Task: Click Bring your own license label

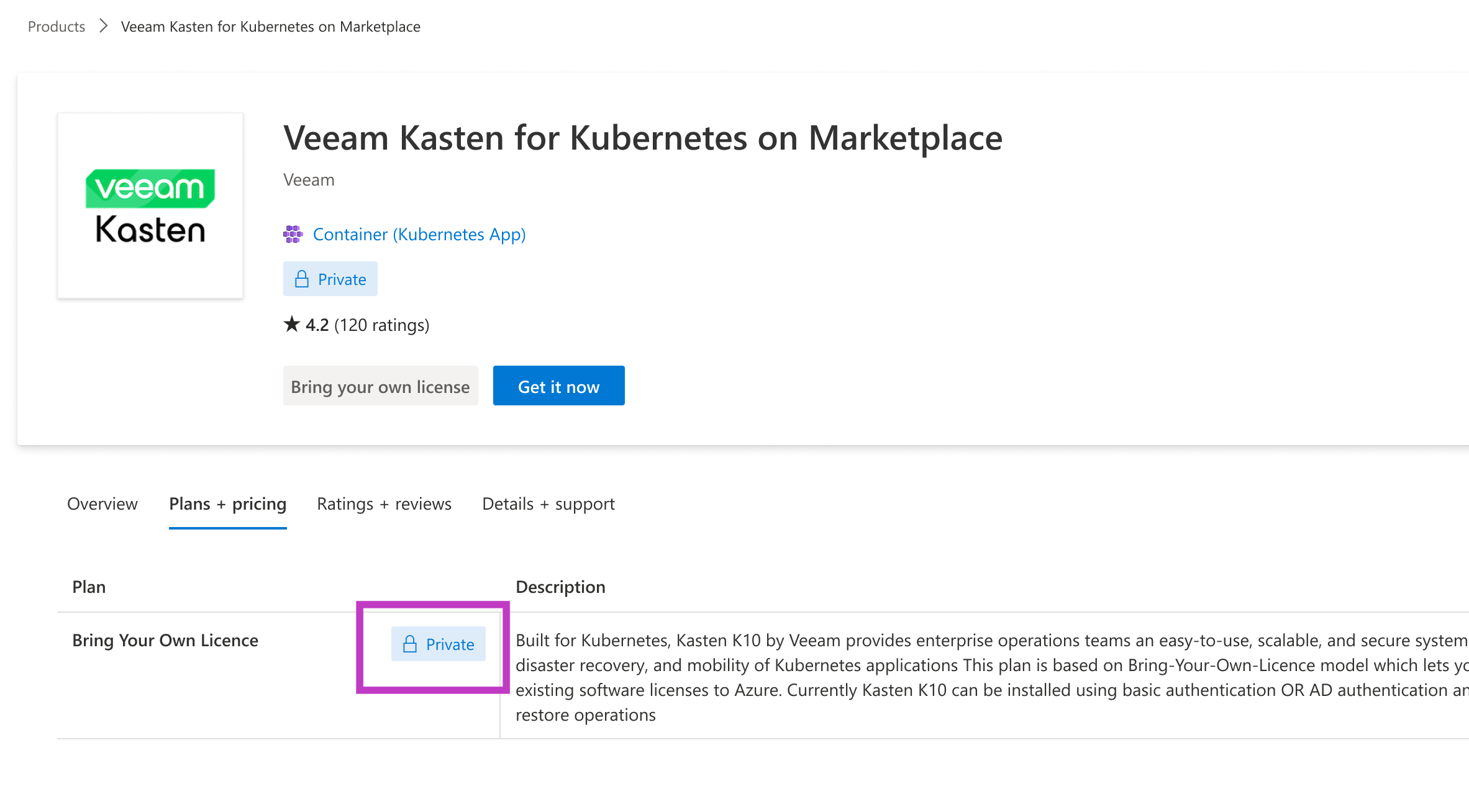Action: 380,386
